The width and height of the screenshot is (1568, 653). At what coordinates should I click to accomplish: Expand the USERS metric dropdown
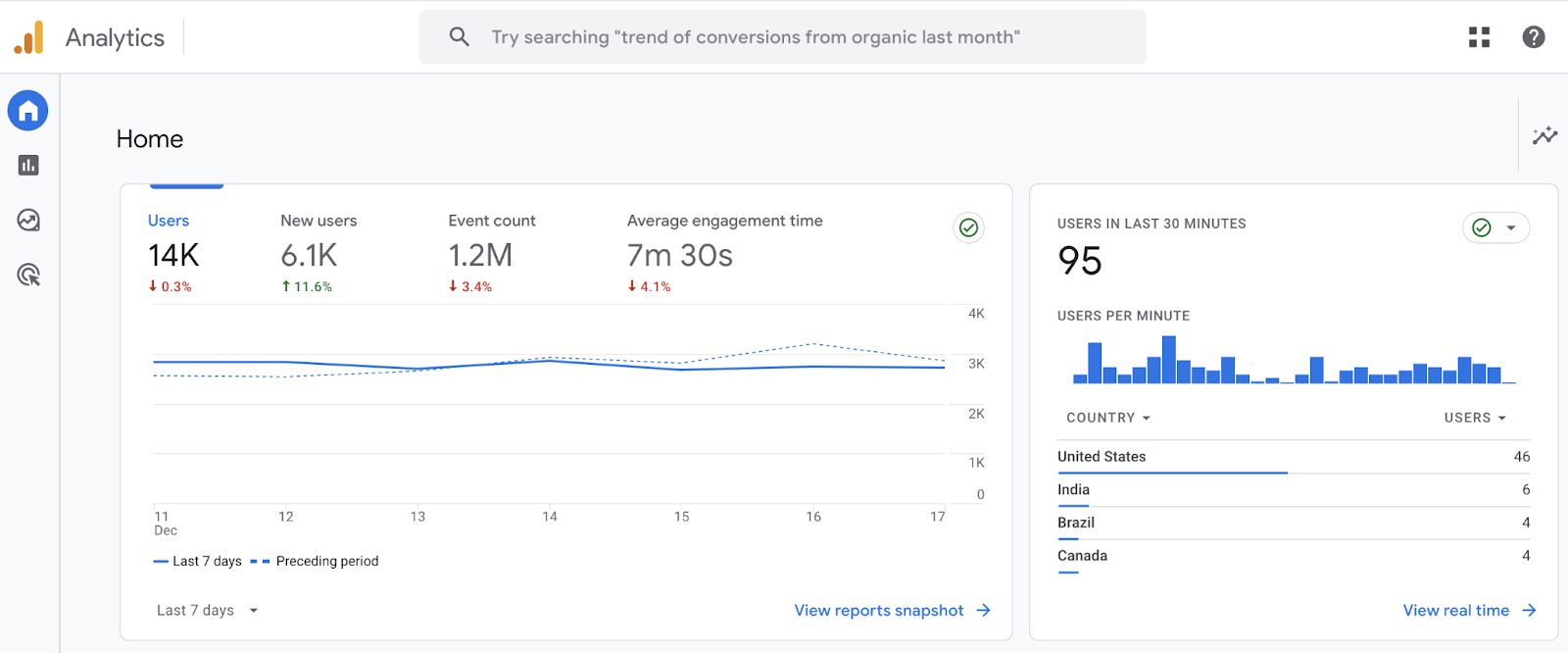click(1474, 418)
